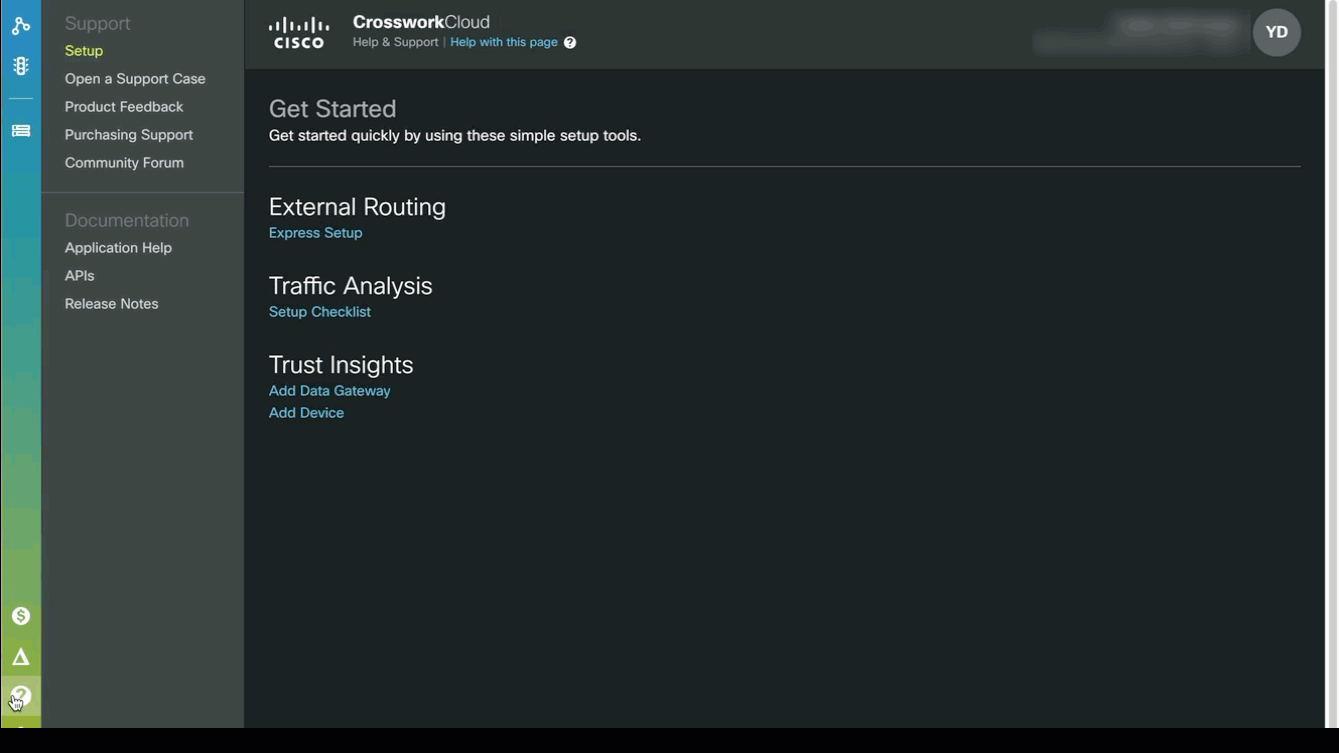Screen dimensions: 1339x753
Task: Open the alerts triangle icon
Action: pyautogui.click(x=20, y=657)
